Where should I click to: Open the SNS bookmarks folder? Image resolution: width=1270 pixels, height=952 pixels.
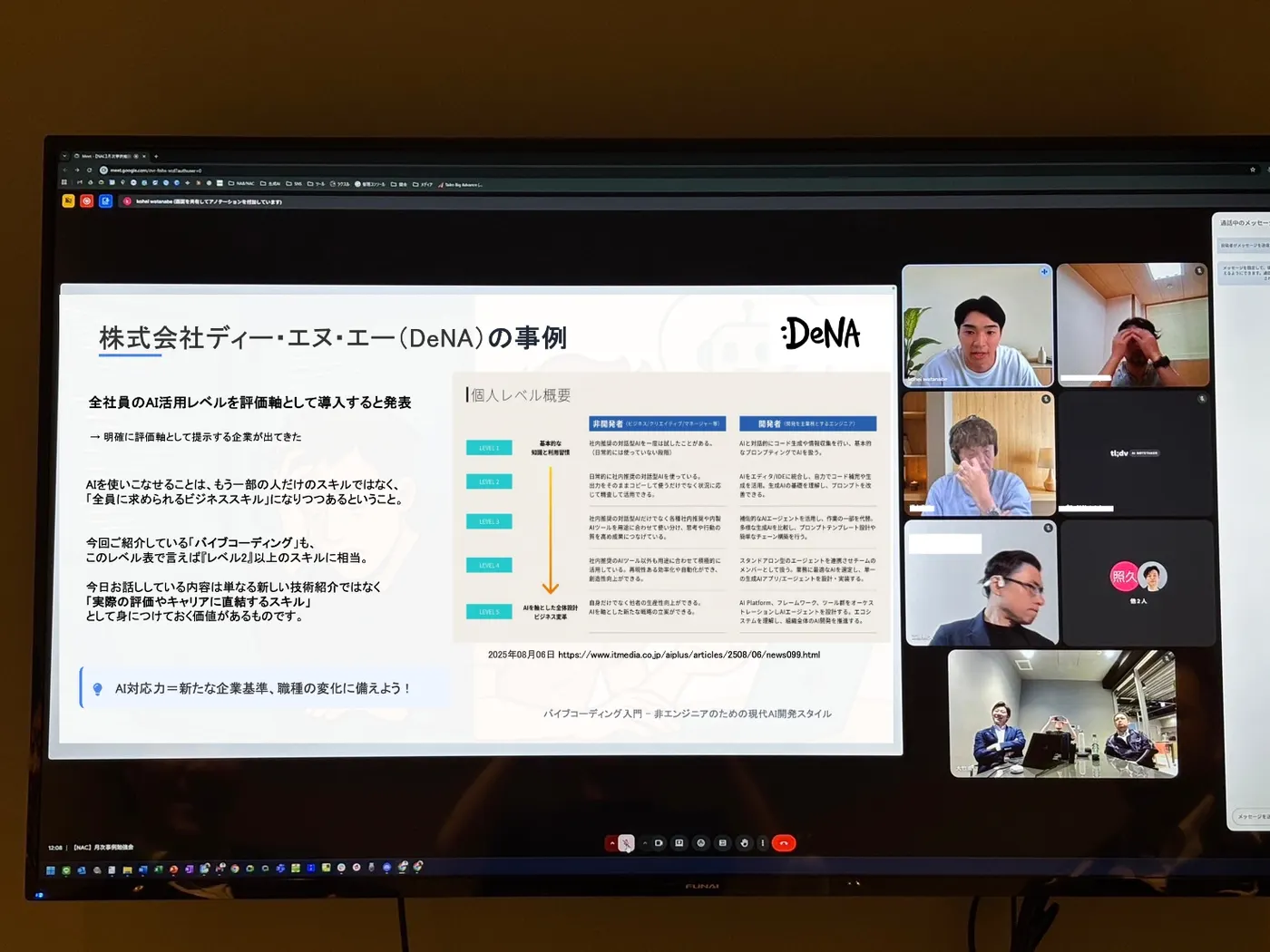[295, 183]
